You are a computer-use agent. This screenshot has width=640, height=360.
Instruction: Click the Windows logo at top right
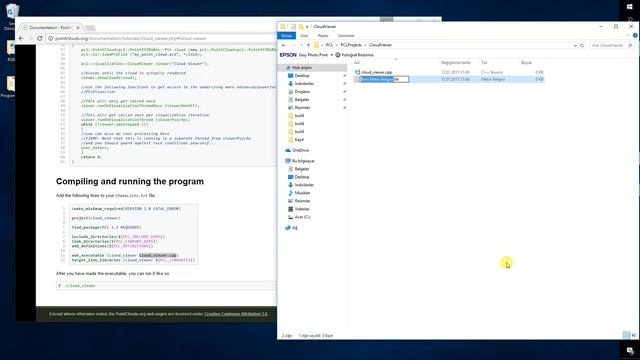[629, 7]
